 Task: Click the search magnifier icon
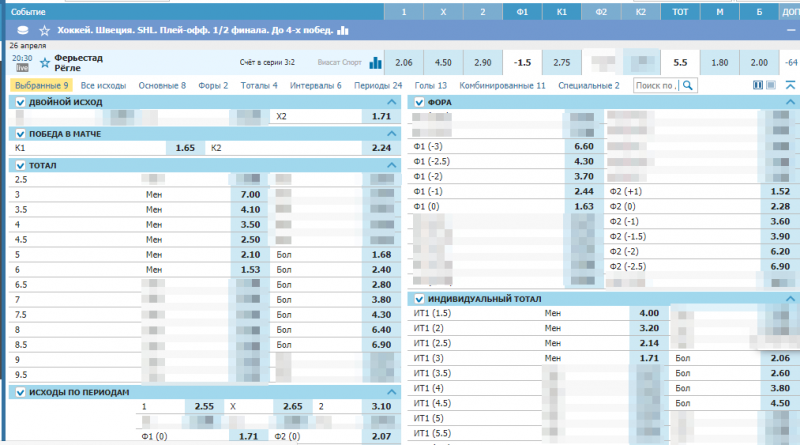(688, 86)
